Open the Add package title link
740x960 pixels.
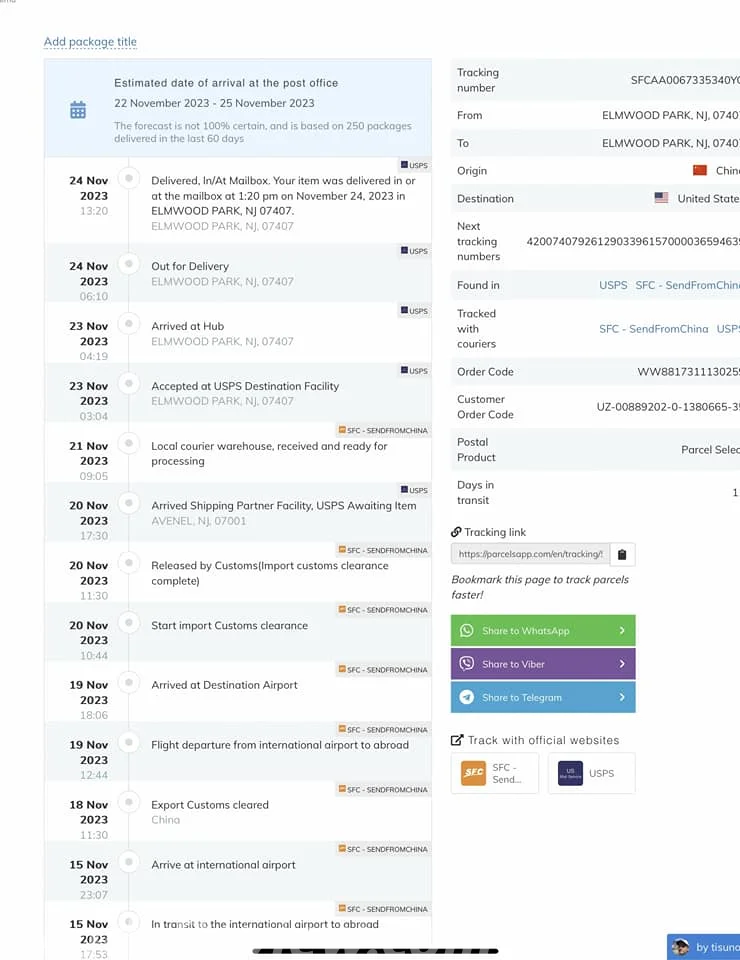point(90,42)
